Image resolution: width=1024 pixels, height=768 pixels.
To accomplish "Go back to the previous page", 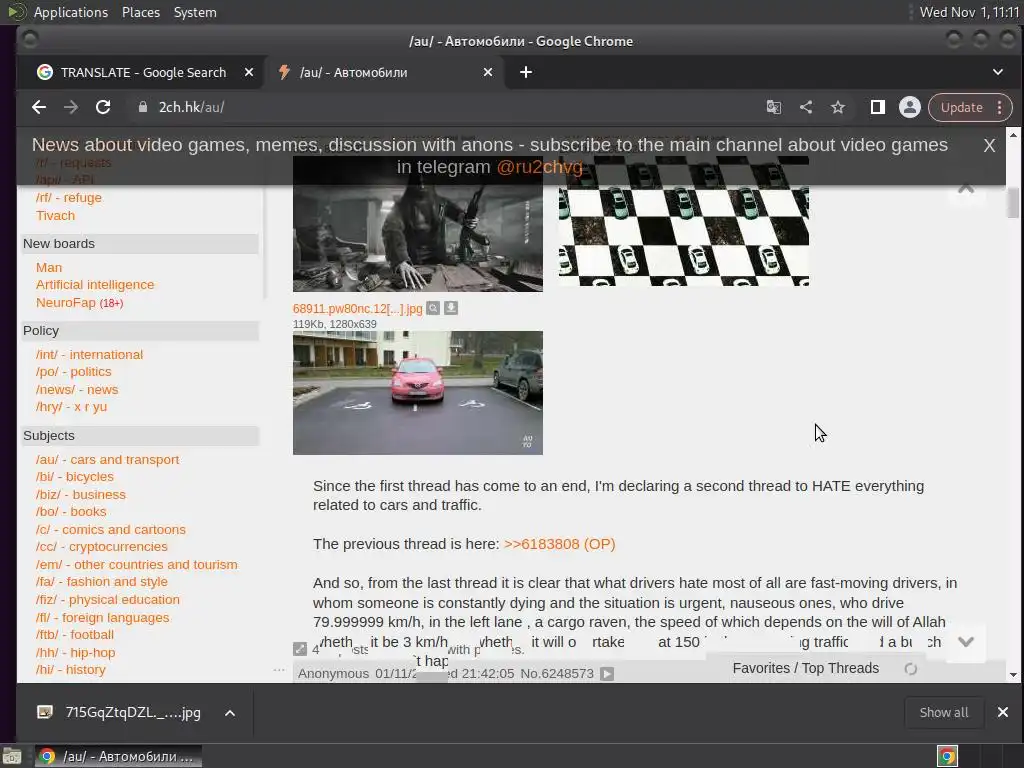I will (39, 107).
